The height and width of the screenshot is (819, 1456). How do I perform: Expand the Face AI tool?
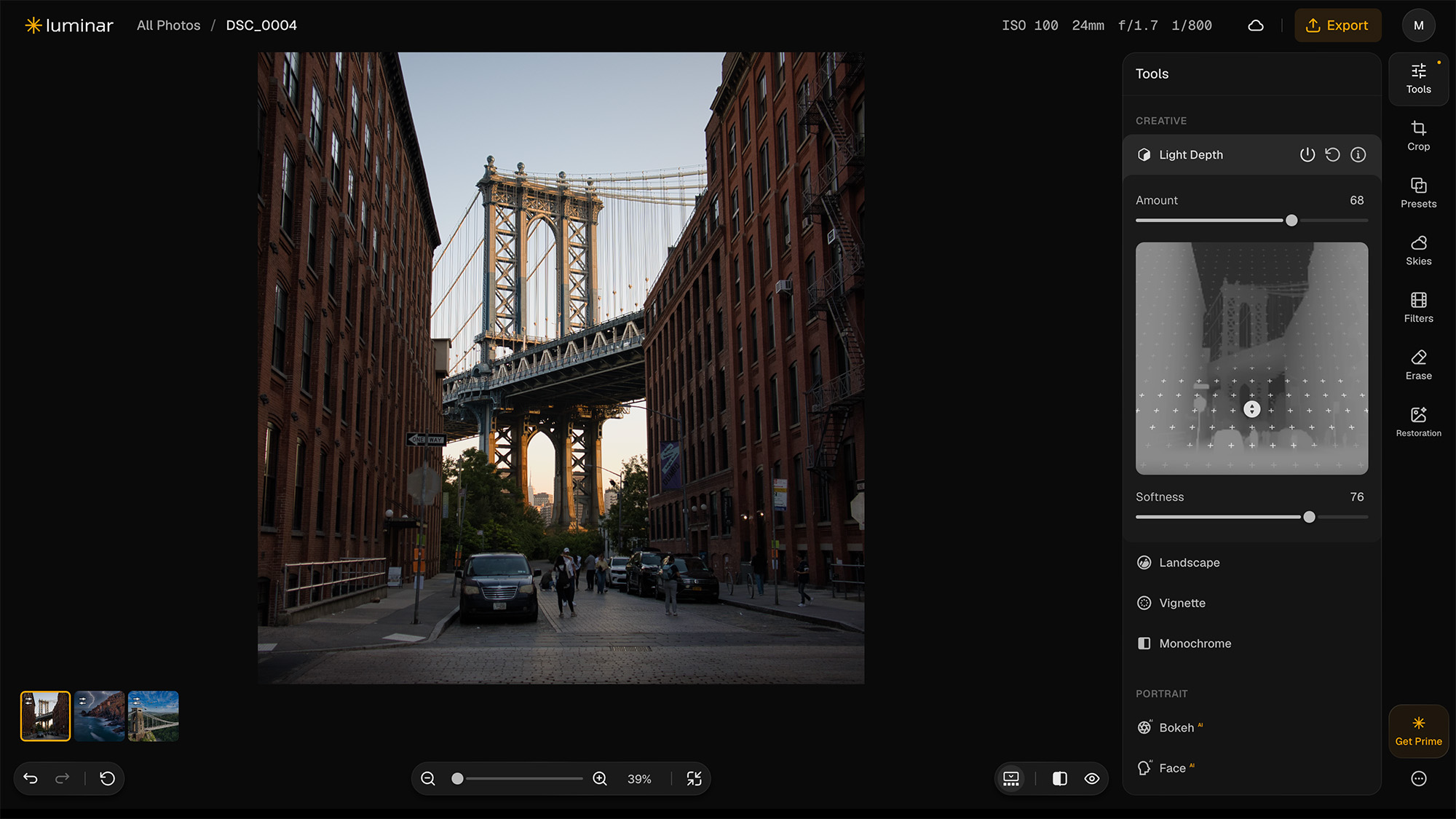pyautogui.click(x=1251, y=768)
